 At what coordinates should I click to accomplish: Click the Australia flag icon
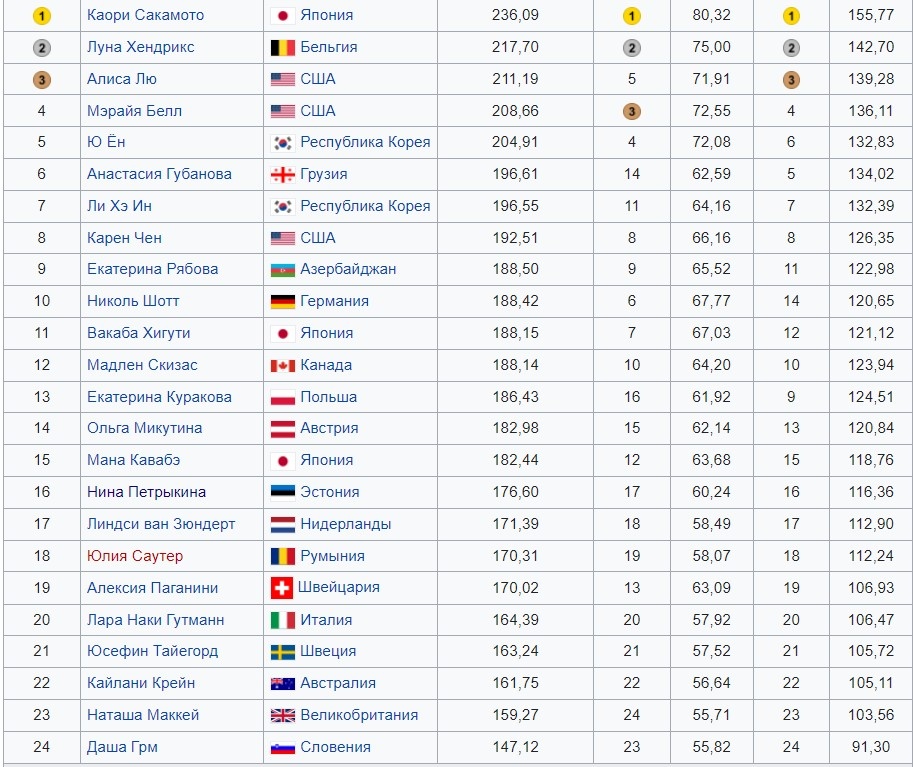(283, 684)
